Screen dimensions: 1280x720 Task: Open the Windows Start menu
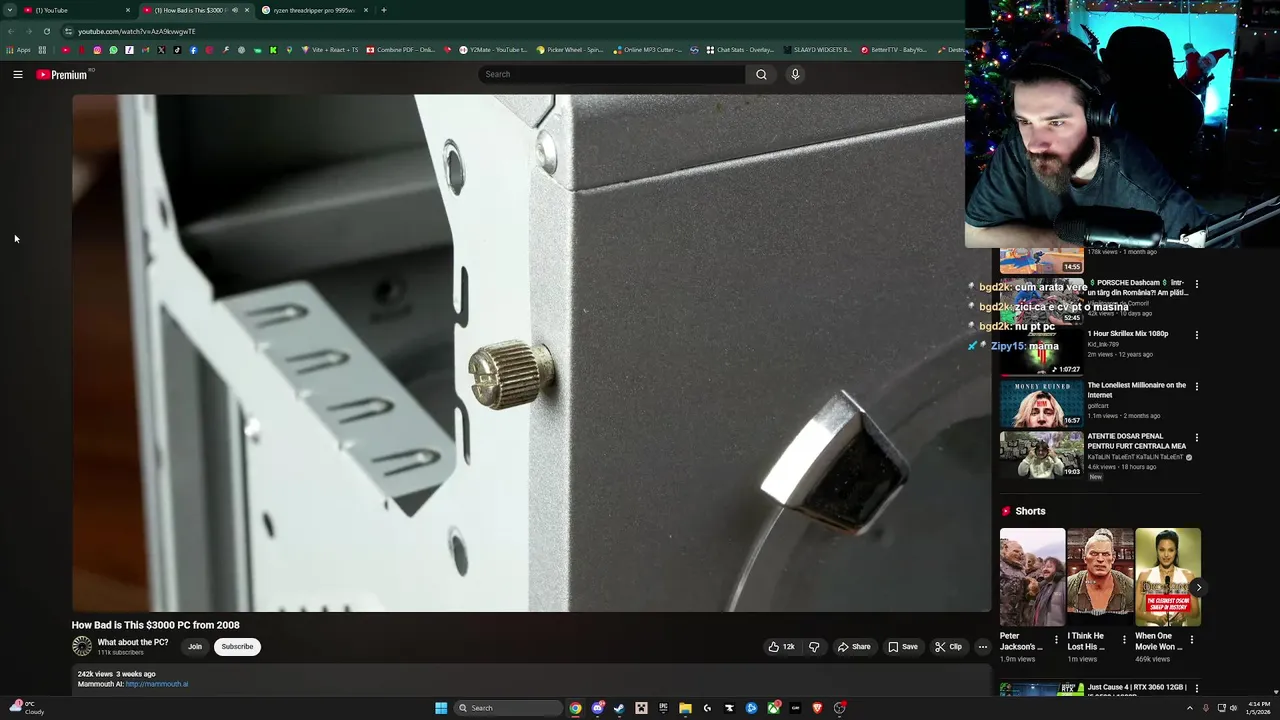pos(441,708)
